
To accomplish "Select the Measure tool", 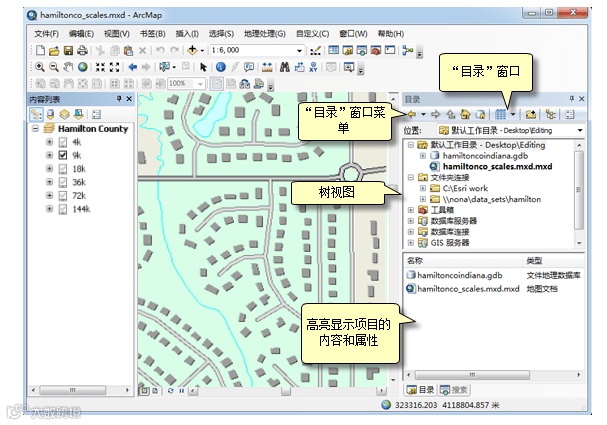I will (267, 67).
